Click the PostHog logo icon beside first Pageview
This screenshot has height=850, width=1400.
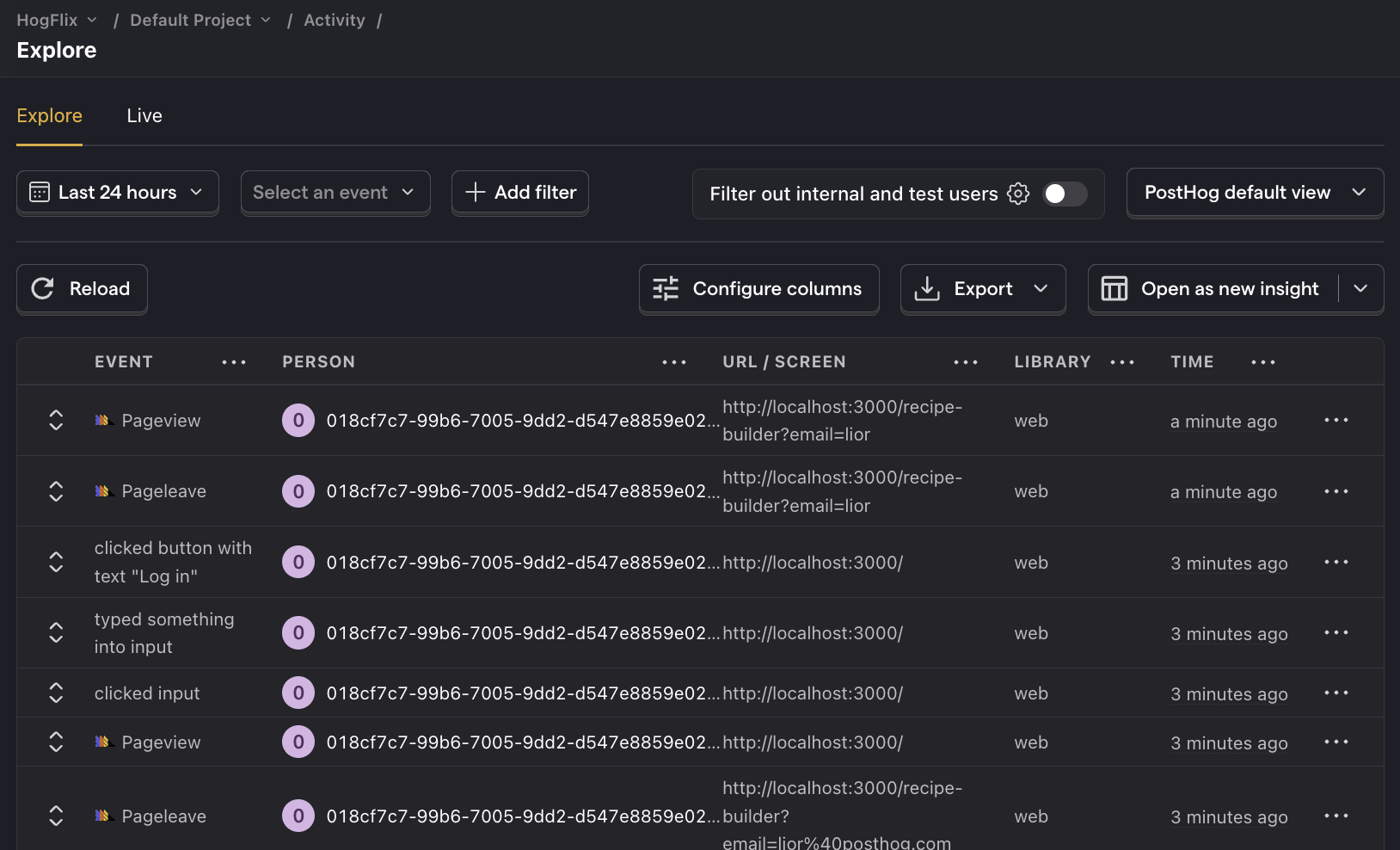(x=104, y=421)
